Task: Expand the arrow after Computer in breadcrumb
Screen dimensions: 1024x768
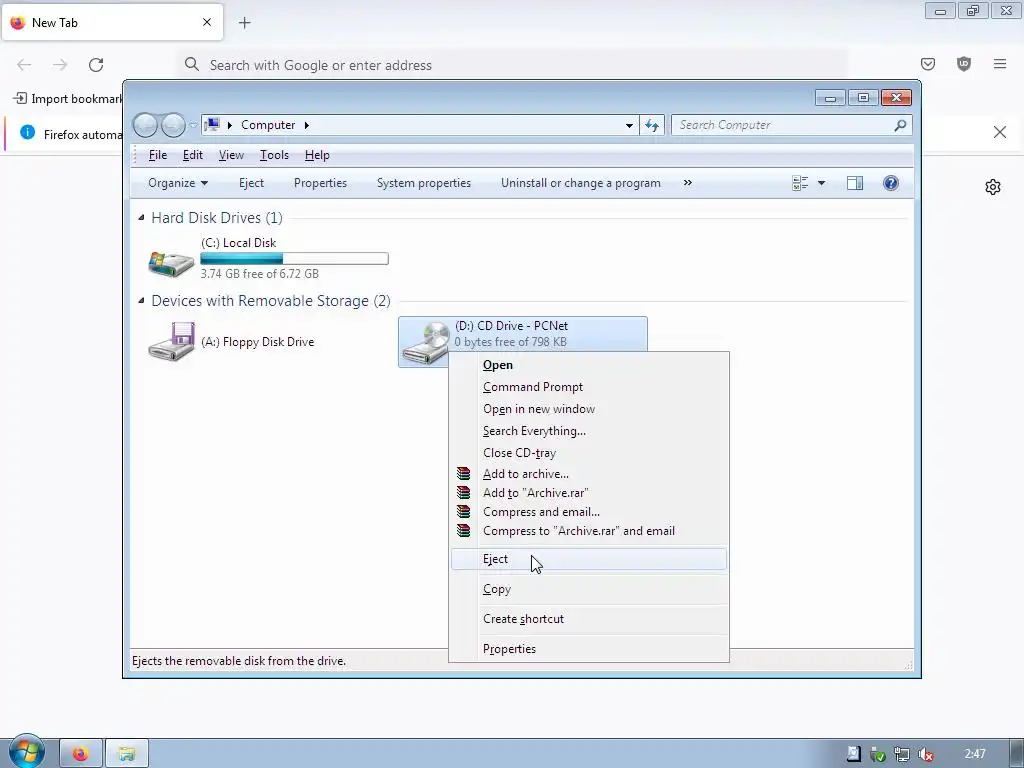Action: click(306, 125)
